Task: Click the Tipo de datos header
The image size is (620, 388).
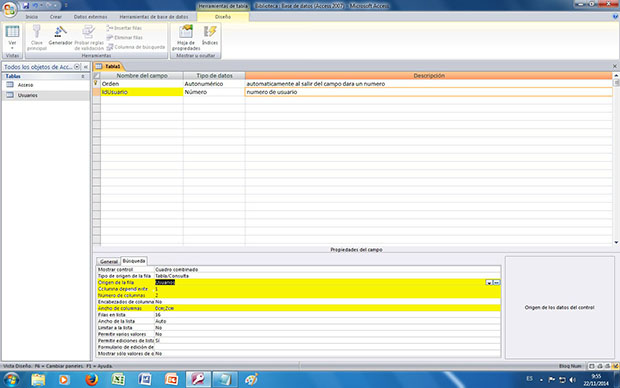Action: 214,76
